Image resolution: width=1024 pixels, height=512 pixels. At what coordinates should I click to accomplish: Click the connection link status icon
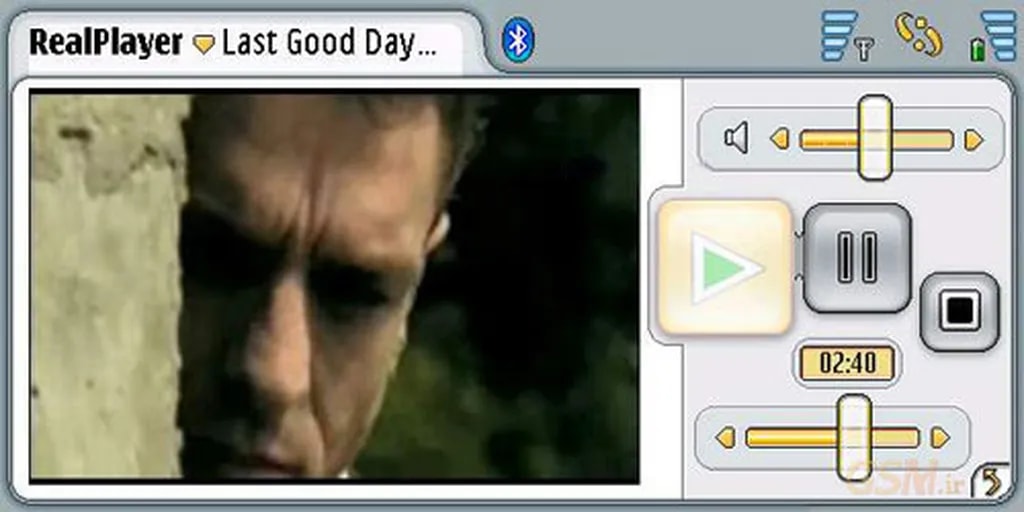click(918, 35)
